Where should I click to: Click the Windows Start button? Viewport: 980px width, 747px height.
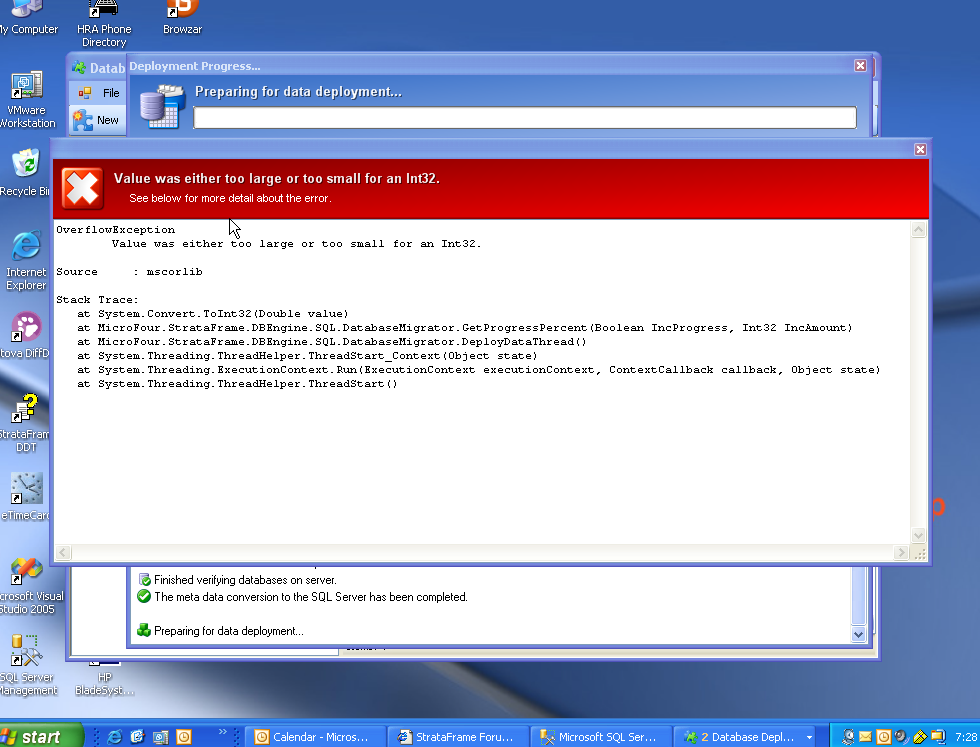tap(32, 737)
